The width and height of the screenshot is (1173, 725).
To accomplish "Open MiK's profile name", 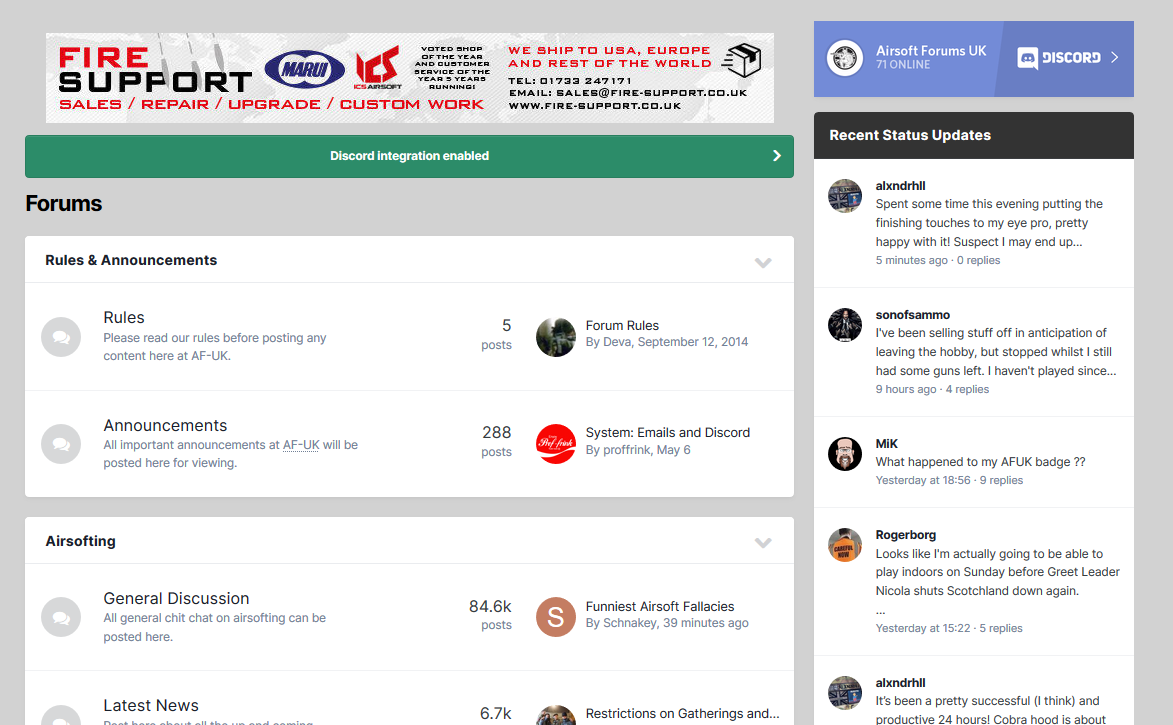I will [x=886, y=444].
